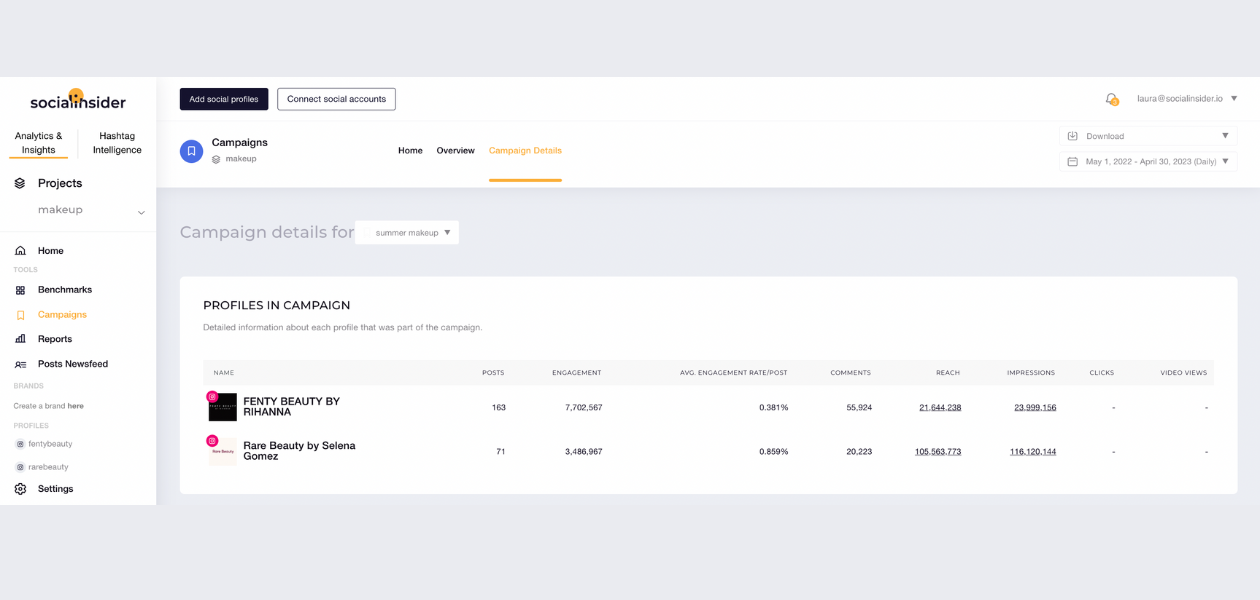Click Connect social accounts button

point(336,99)
